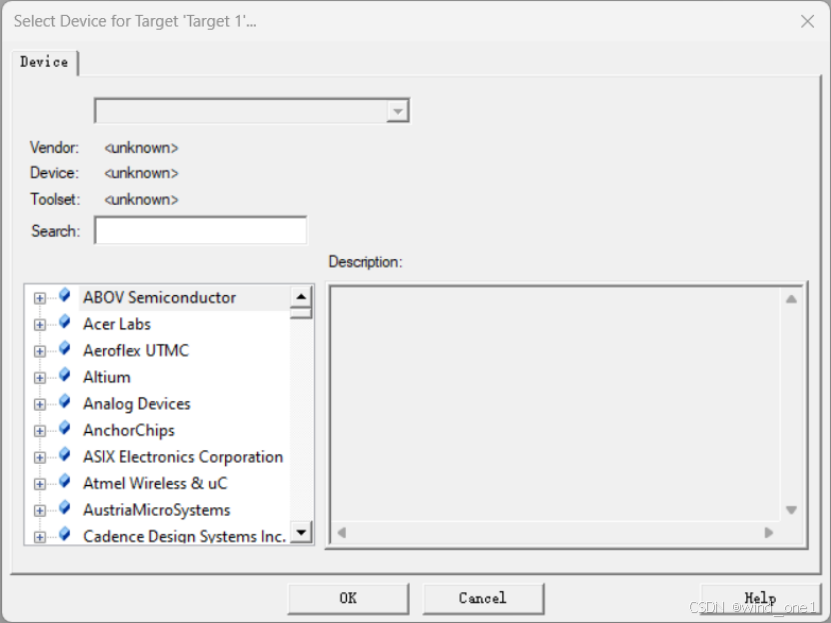Click the Cadence Design Systems icon
831x623 pixels.
pyautogui.click(x=65, y=534)
